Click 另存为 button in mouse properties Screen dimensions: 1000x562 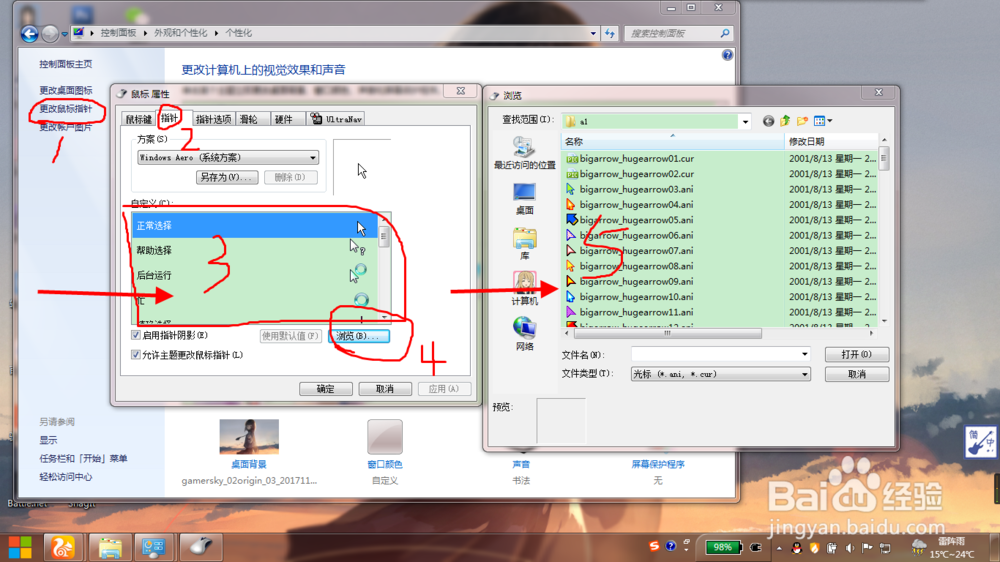click(226, 177)
